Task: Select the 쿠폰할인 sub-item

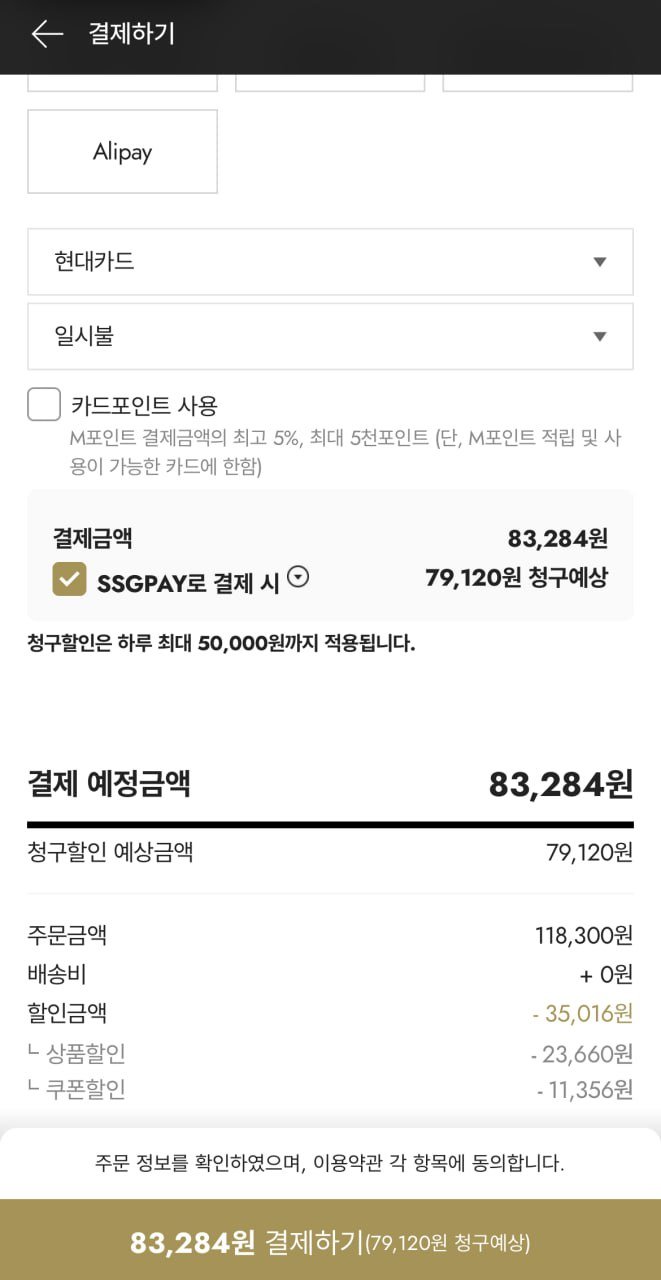Action: pos(85,1089)
